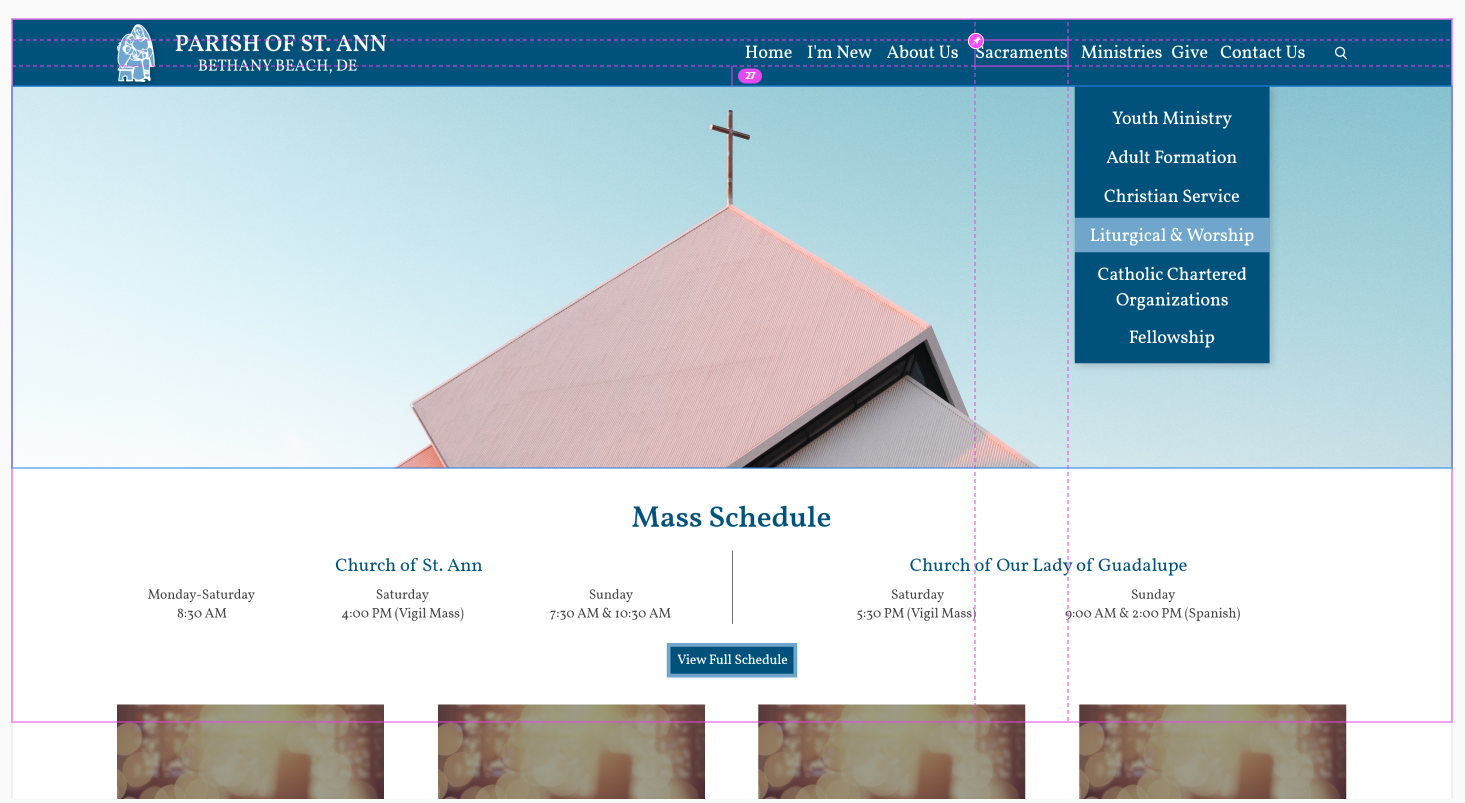The width and height of the screenshot is (1465, 803).
Task: Open the Sacraments navigation menu
Action: pyautogui.click(x=1022, y=53)
